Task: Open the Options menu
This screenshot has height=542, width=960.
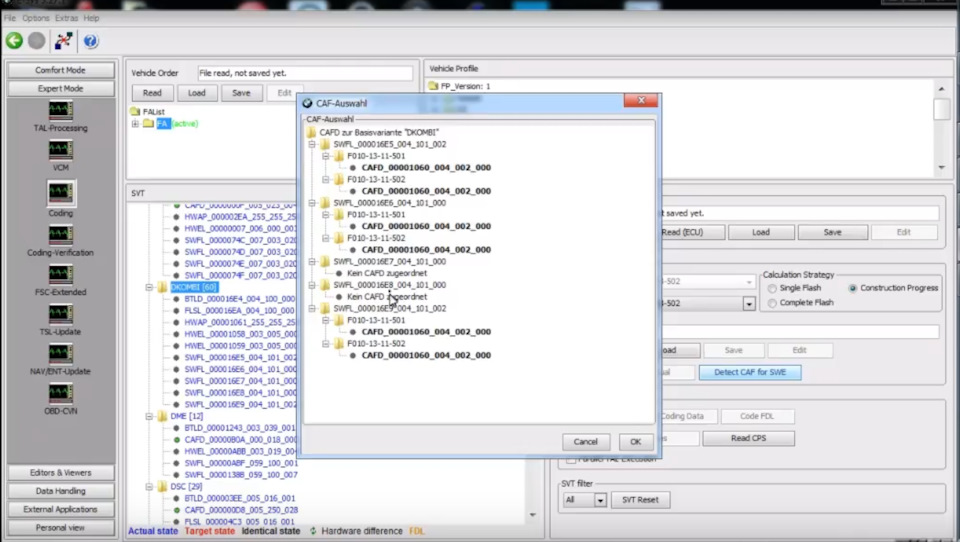Action: (x=36, y=18)
